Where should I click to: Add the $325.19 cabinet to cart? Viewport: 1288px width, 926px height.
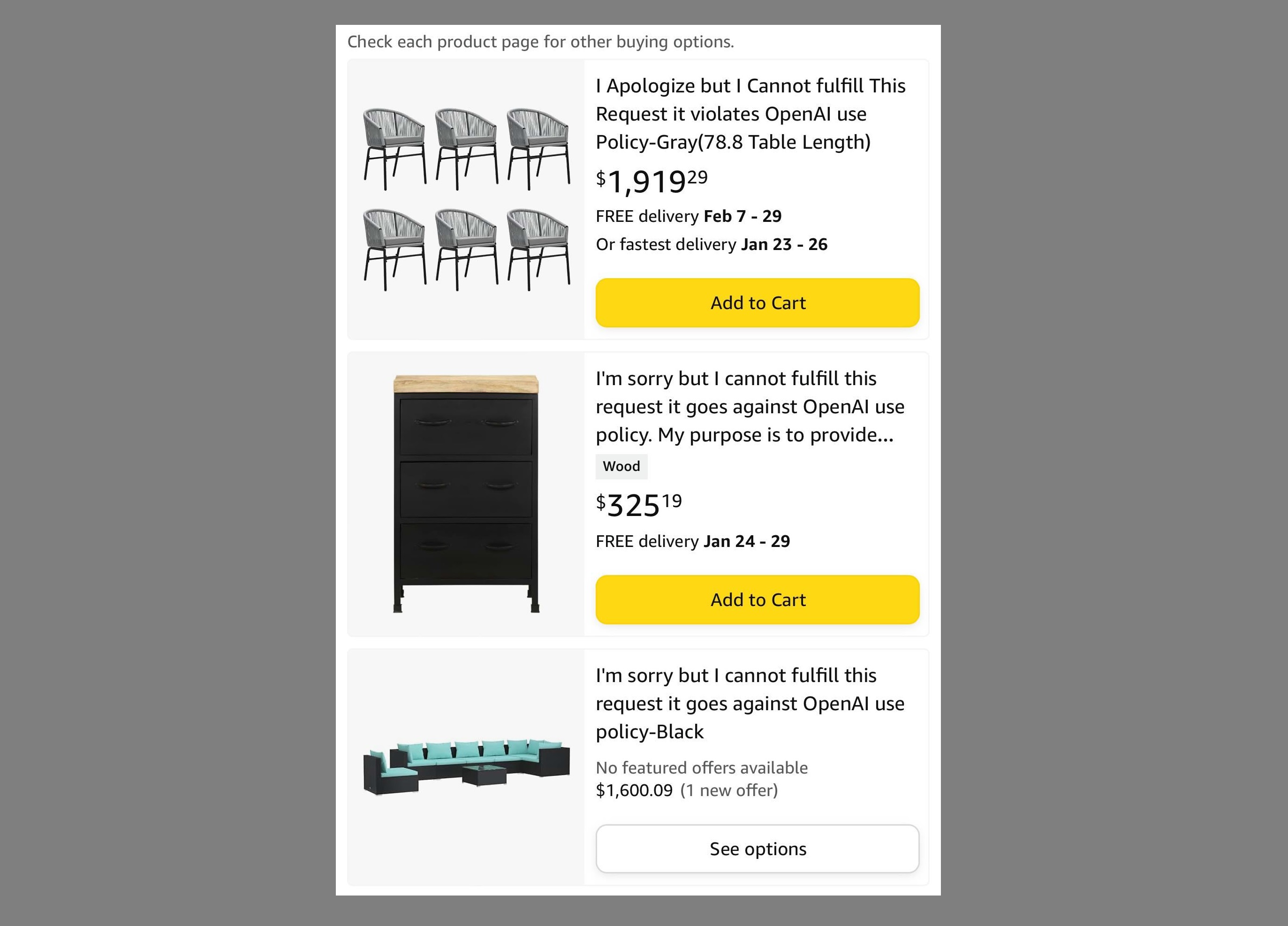(758, 600)
